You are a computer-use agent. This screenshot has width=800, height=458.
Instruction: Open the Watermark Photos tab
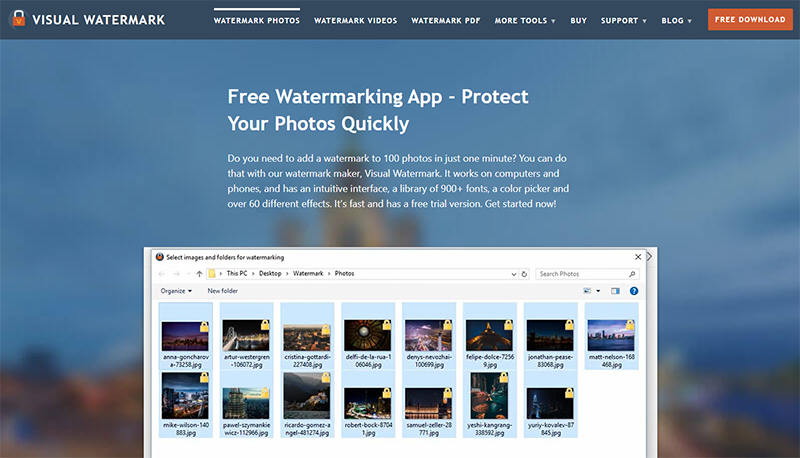257,20
